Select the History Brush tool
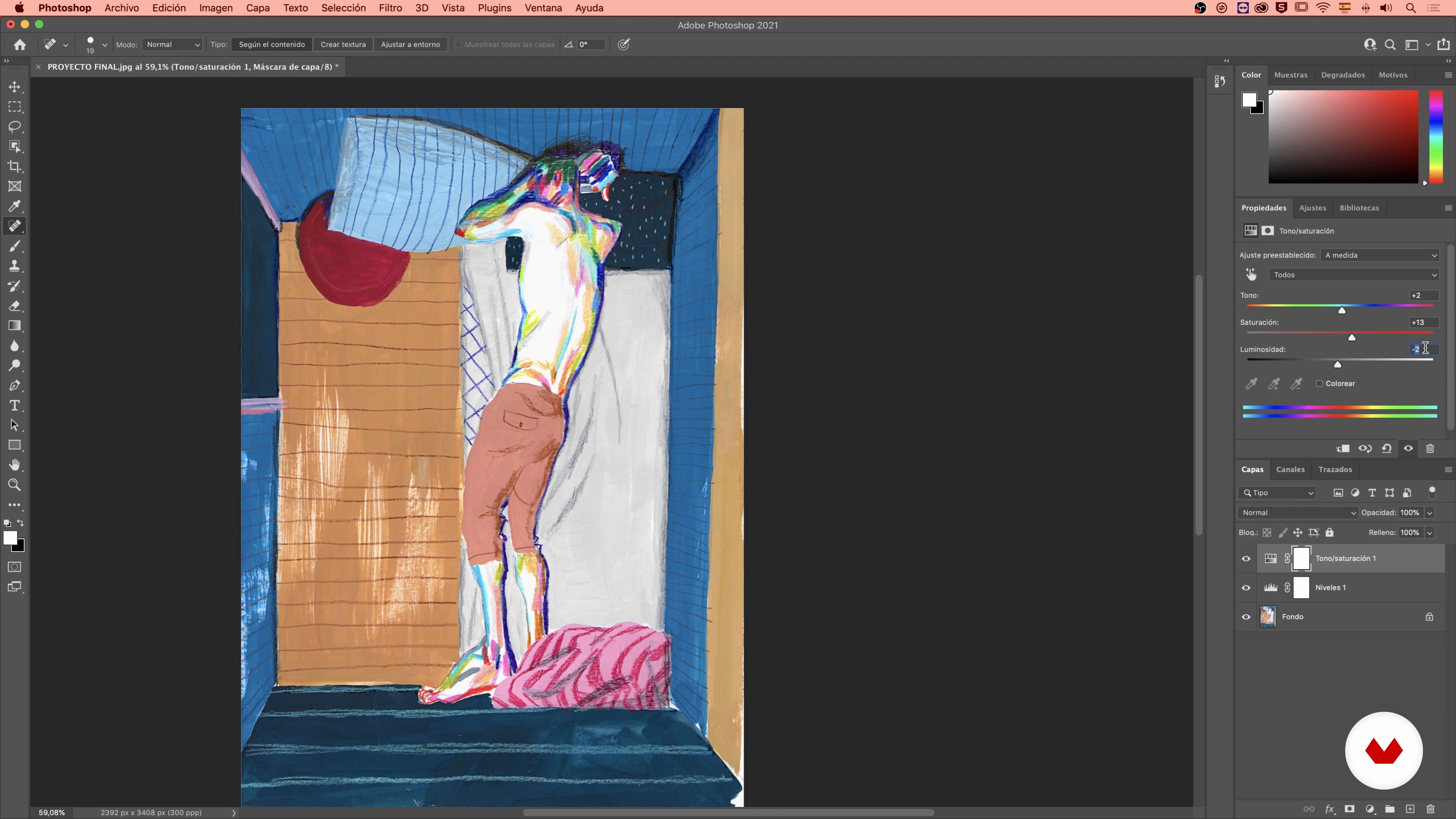 click(x=15, y=286)
